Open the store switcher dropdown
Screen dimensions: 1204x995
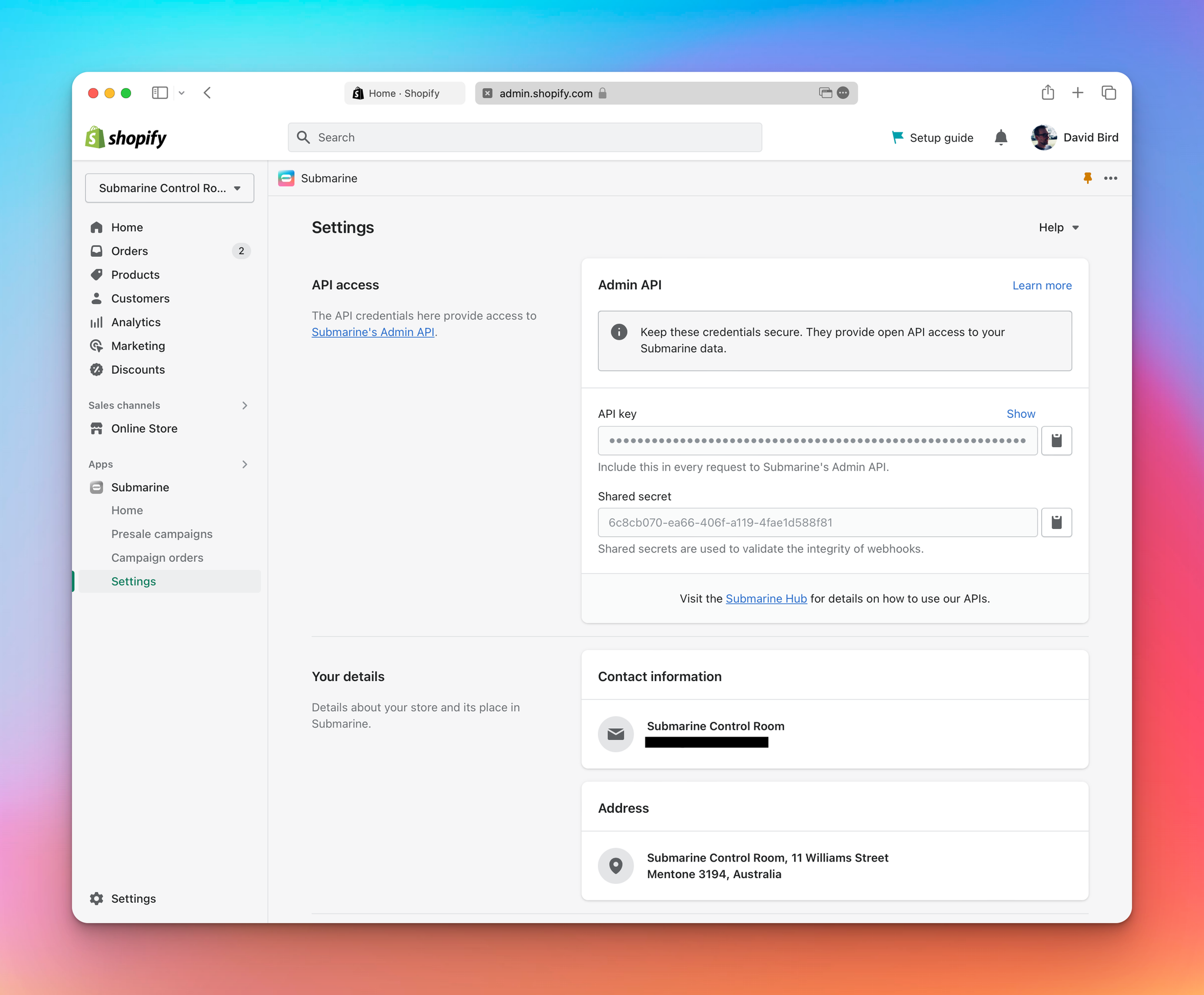tap(169, 188)
